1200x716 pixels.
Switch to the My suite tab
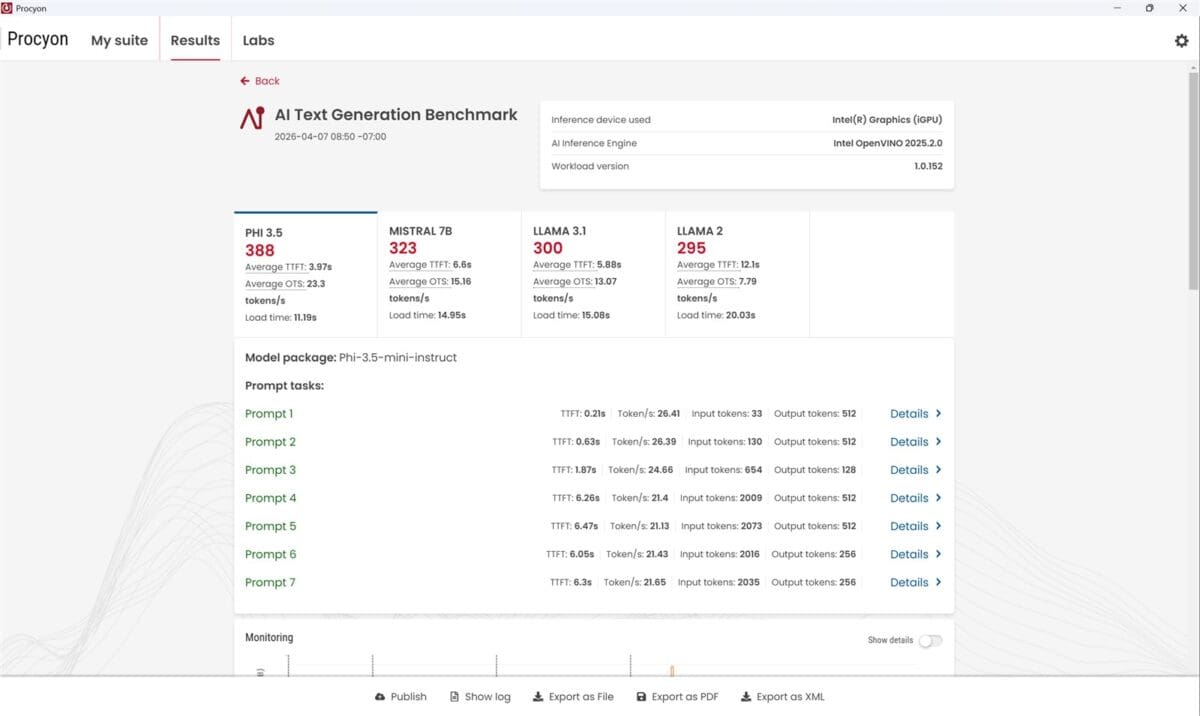click(119, 41)
